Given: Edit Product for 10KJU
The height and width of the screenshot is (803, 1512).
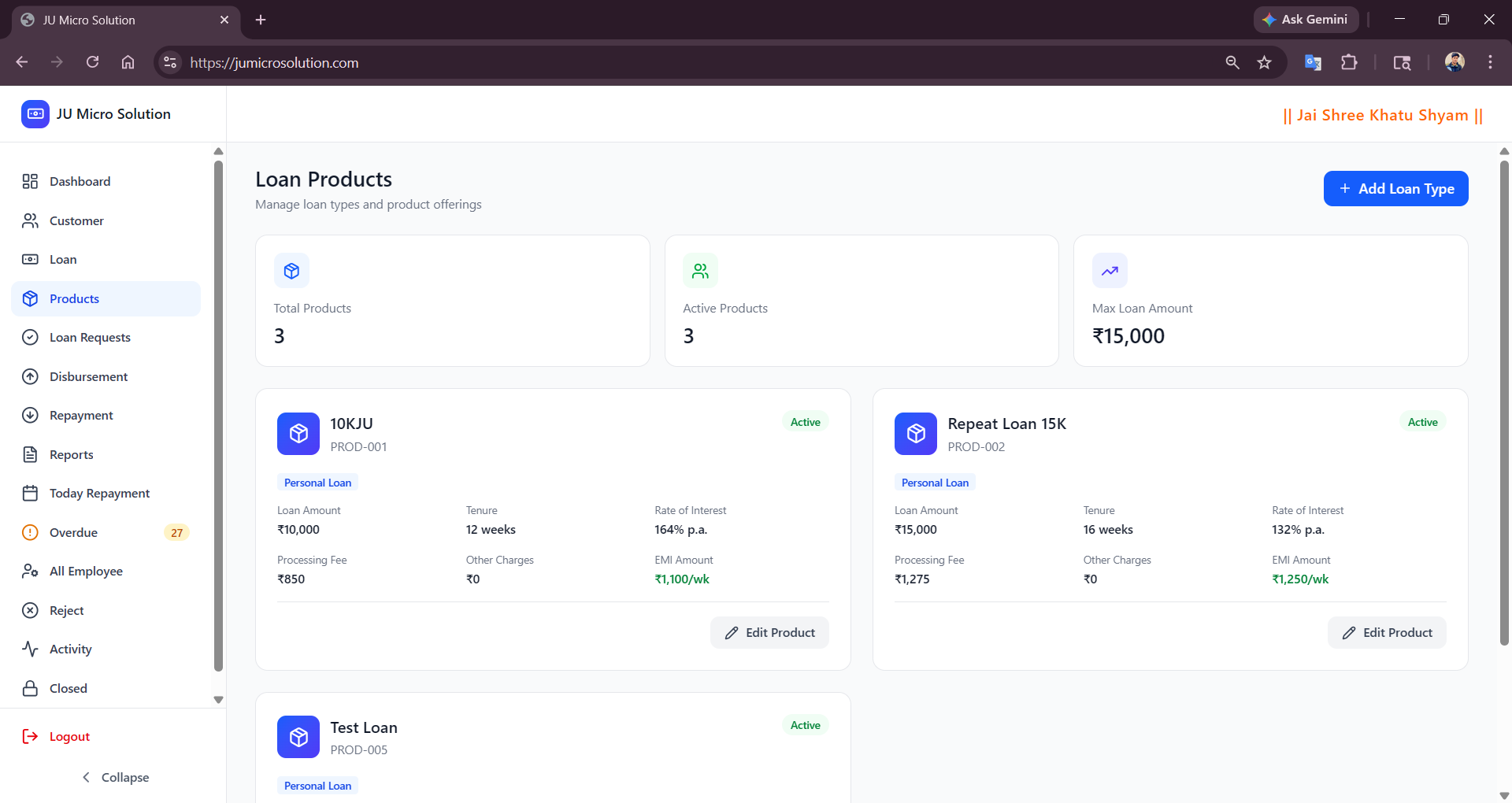Looking at the screenshot, I should [769, 633].
